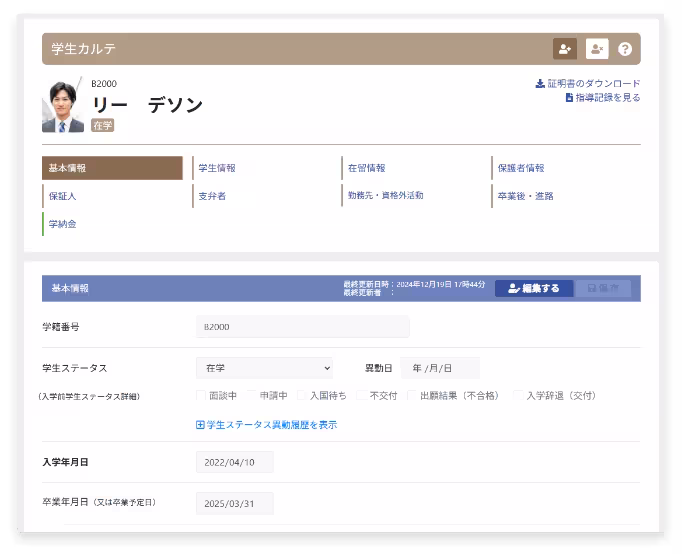Check the 申請中 checkbox
Screen dimensions: 682x554
251,396
